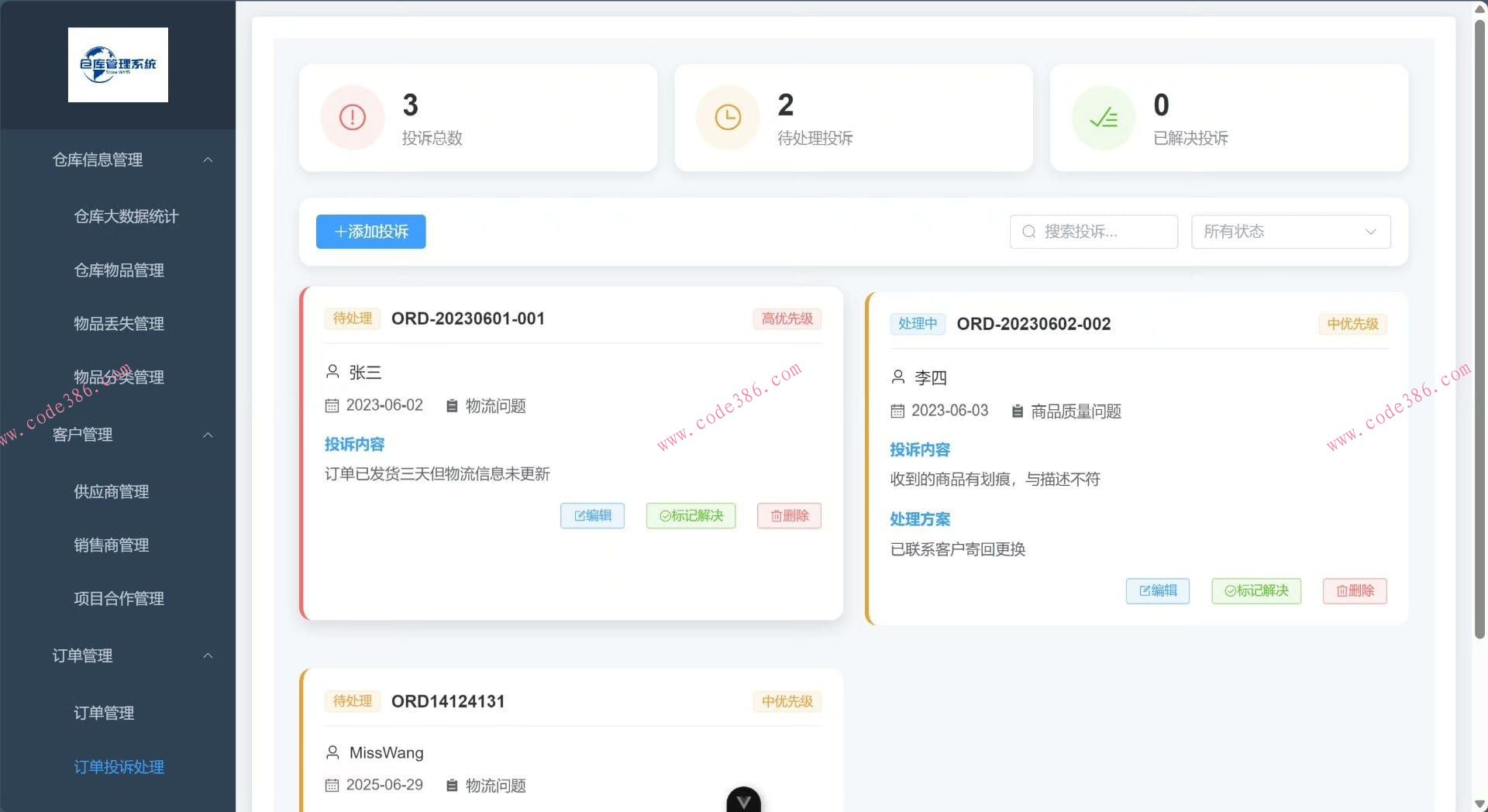Click the black down arrow at page bottom
The image size is (1488, 812).
(743, 800)
